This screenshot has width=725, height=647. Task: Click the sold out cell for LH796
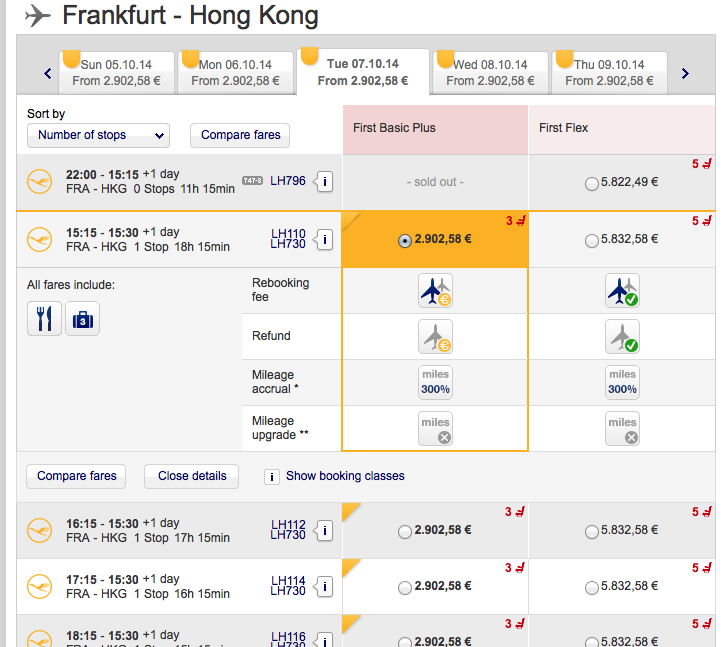point(435,182)
